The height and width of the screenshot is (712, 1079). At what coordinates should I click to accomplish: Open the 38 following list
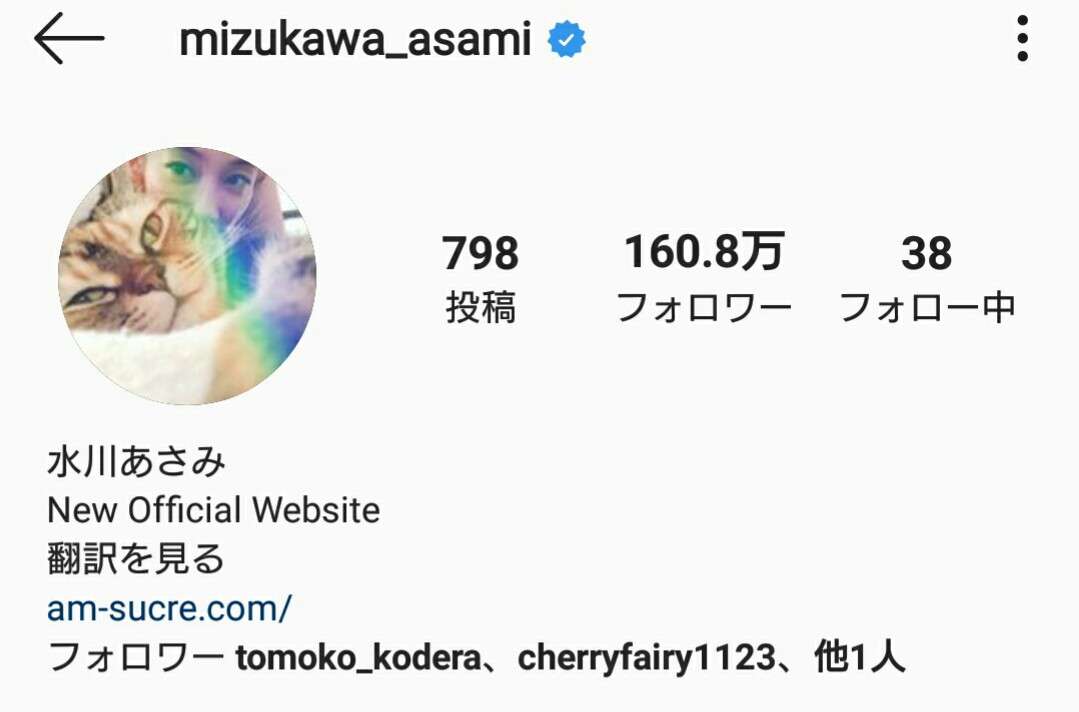(927, 279)
